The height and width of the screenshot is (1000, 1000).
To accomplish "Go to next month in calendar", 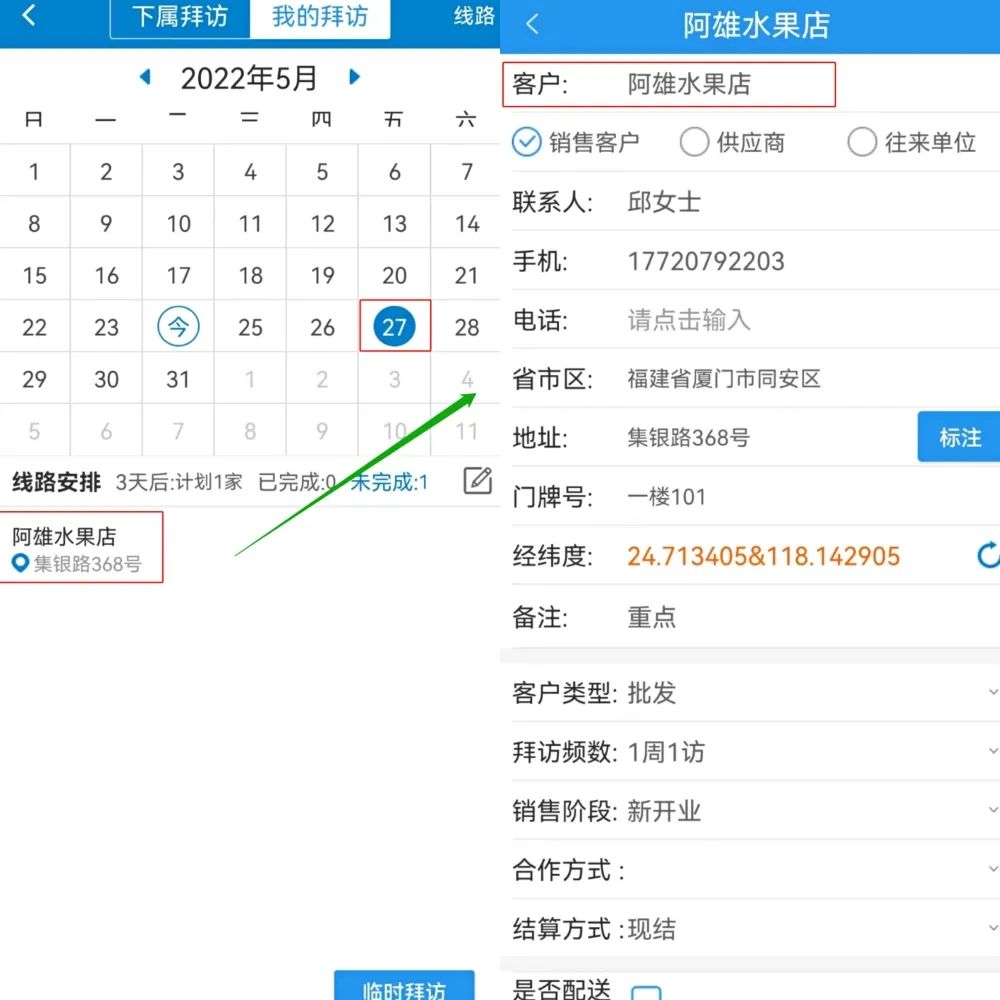I will (354, 77).
